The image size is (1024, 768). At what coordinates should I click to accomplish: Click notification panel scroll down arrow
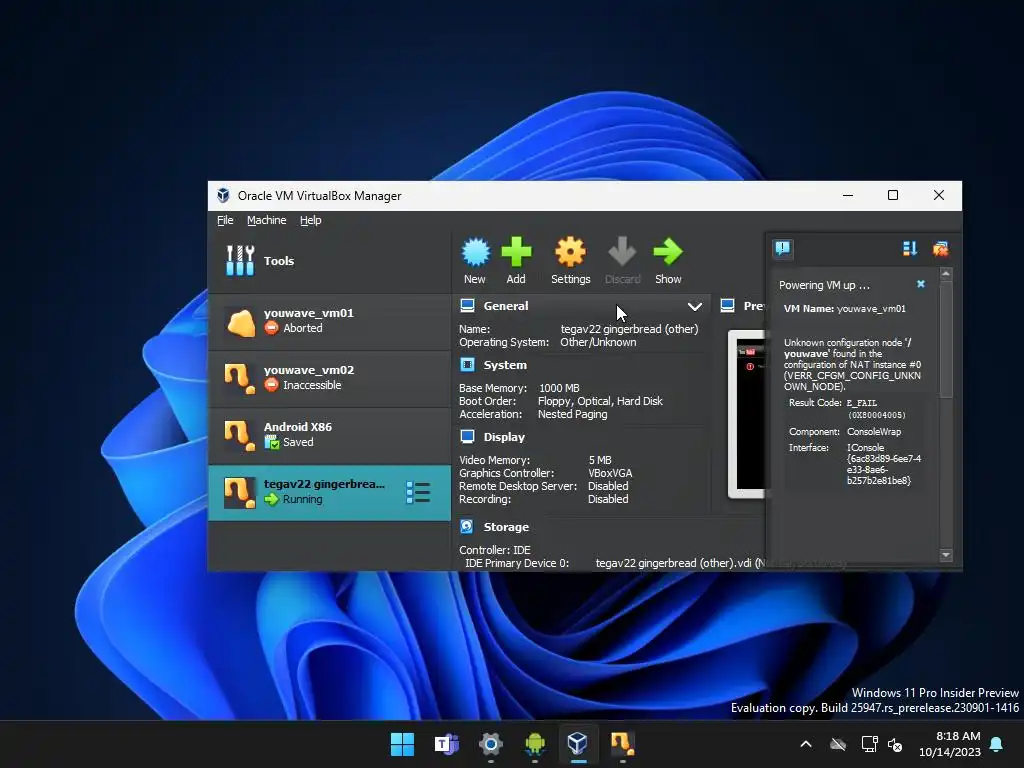coord(946,555)
